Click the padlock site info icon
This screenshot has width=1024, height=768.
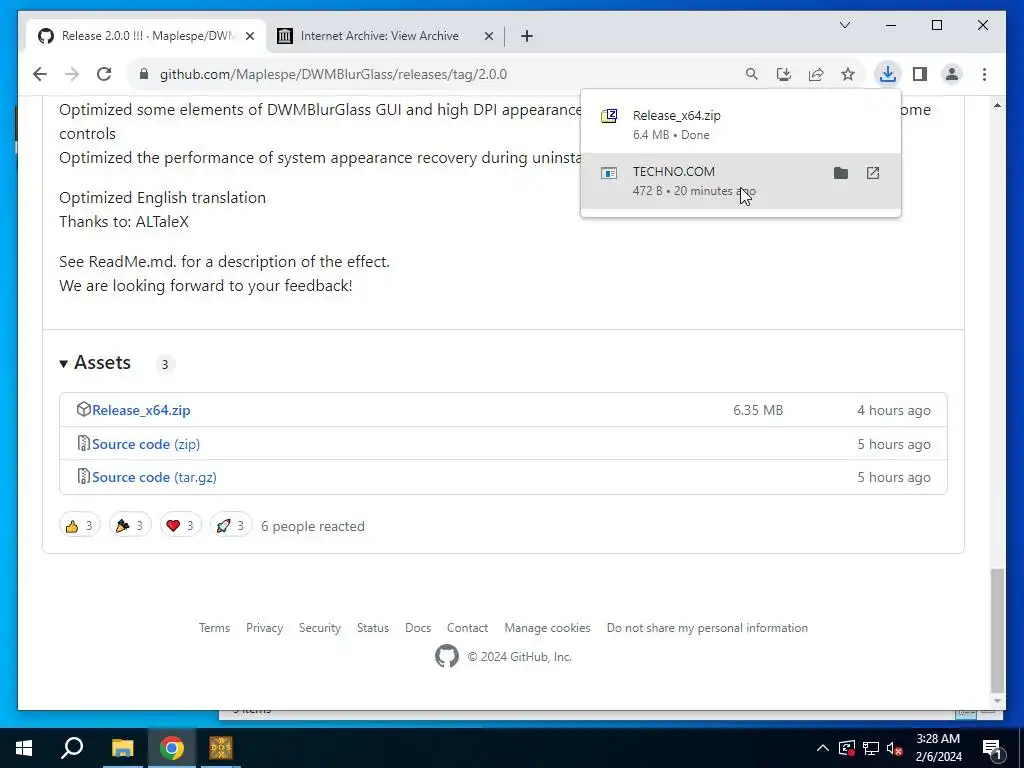tap(144, 74)
